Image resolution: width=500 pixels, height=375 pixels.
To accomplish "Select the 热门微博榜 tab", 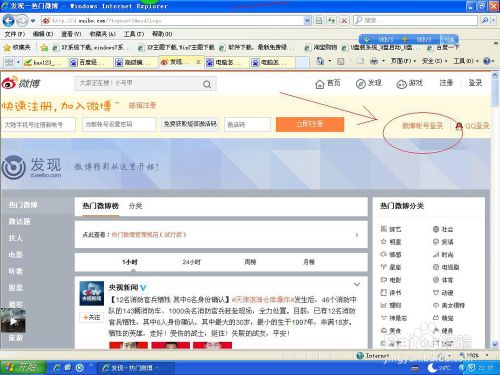I will 101,206.
